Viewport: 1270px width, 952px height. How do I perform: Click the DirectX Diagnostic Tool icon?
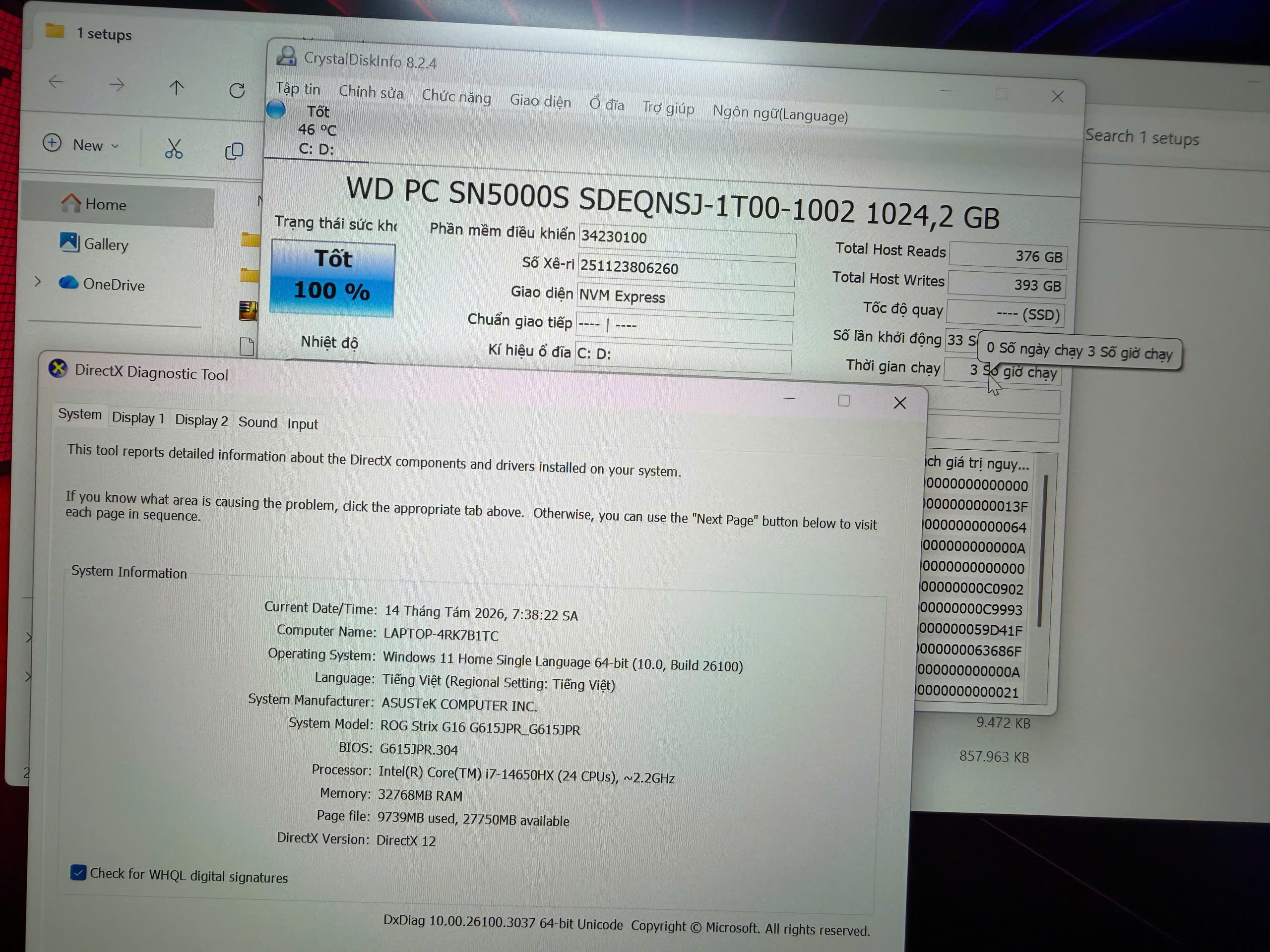58,368
